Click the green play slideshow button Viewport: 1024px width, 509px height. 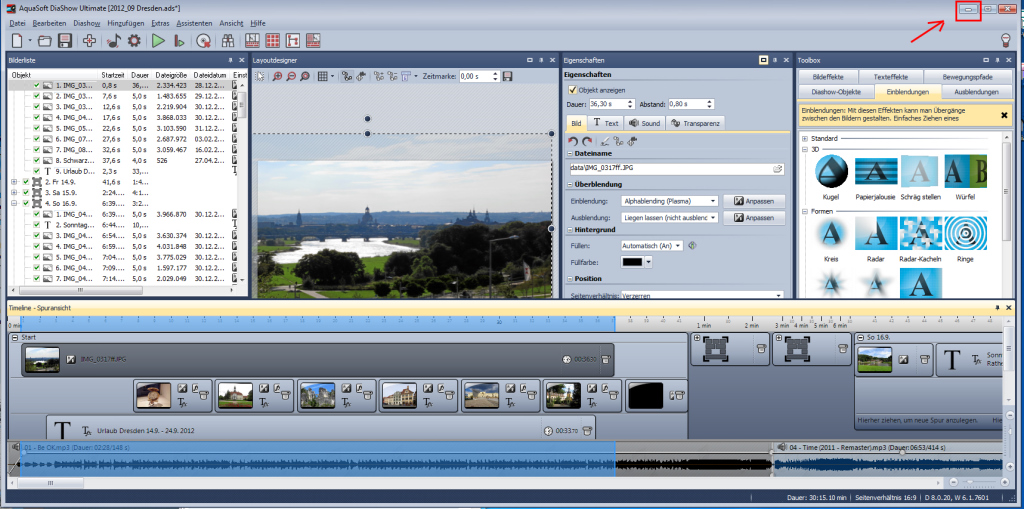[158, 41]
